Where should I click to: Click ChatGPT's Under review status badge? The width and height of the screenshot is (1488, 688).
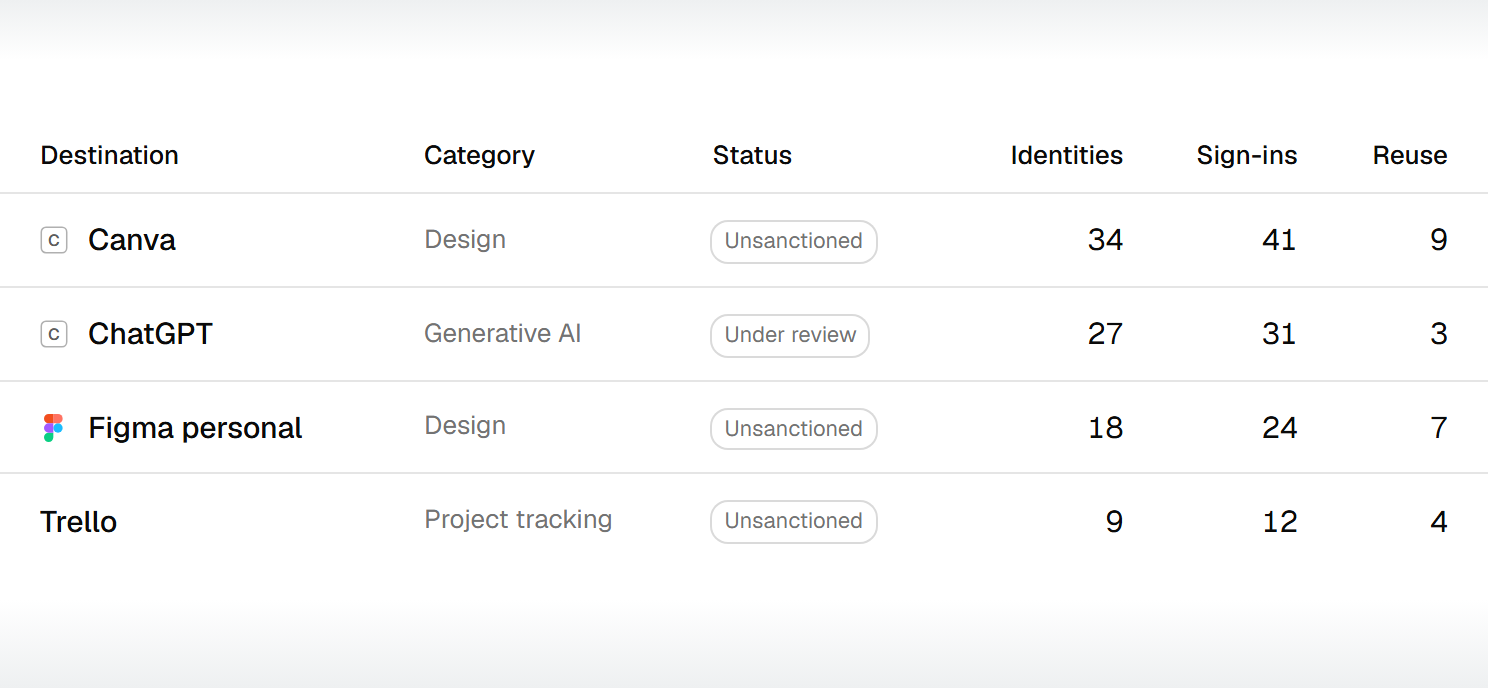pos(790,335)
